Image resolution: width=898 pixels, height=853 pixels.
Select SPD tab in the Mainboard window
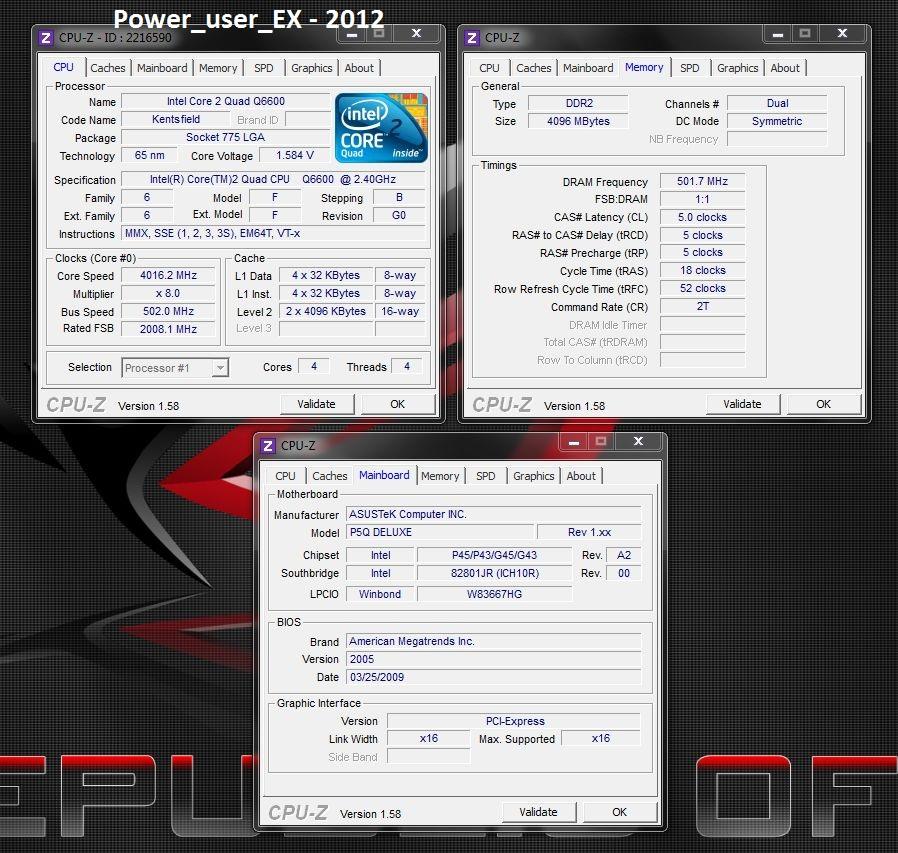coord(486,475)
